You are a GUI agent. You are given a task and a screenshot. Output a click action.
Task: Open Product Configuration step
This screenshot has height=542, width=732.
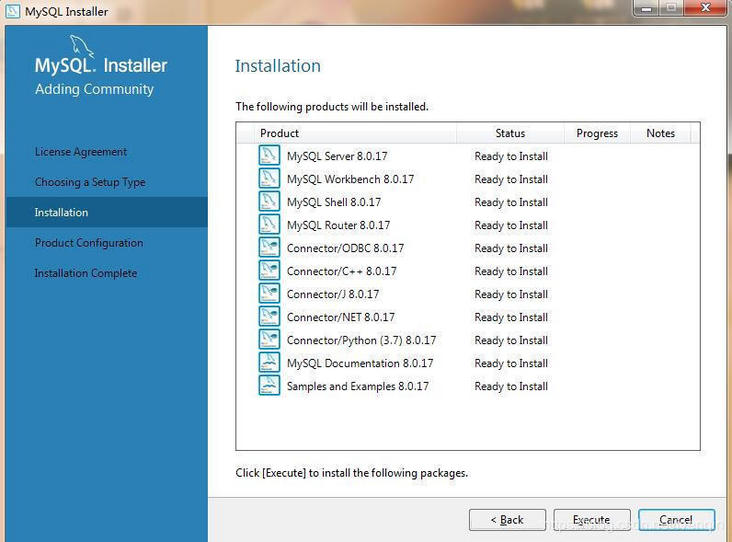point(89,243)
